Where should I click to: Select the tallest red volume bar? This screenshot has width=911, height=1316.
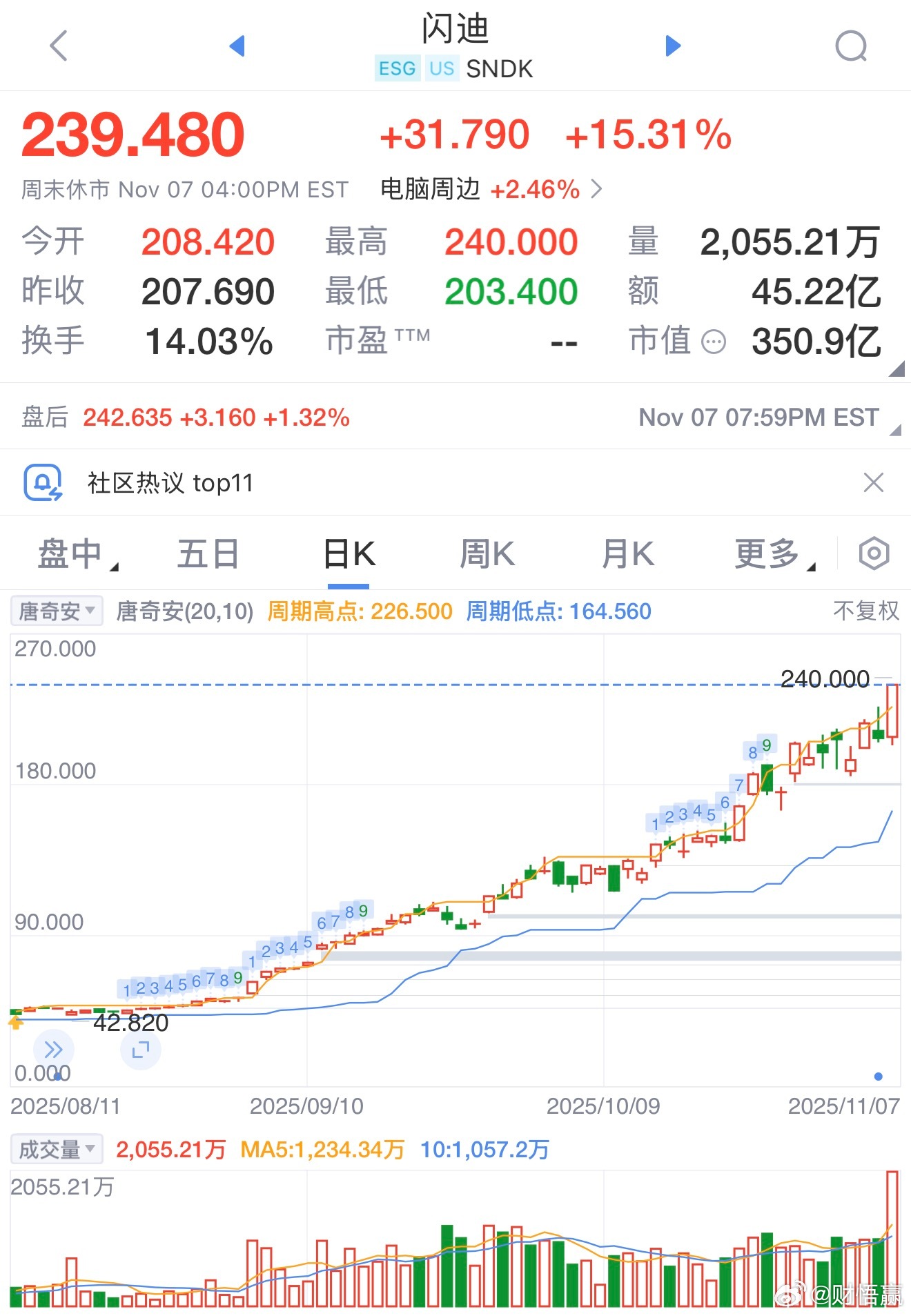[892, 1239]
